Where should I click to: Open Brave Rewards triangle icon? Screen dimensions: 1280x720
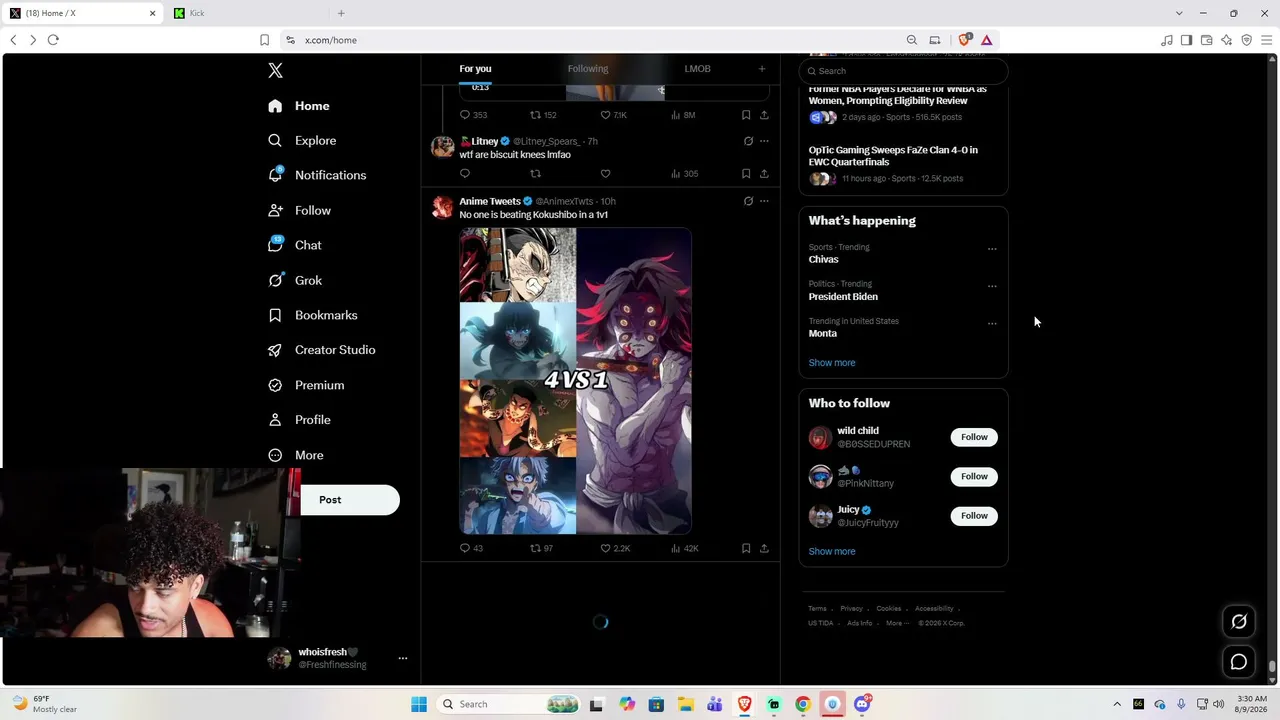(x=987, y=40)
